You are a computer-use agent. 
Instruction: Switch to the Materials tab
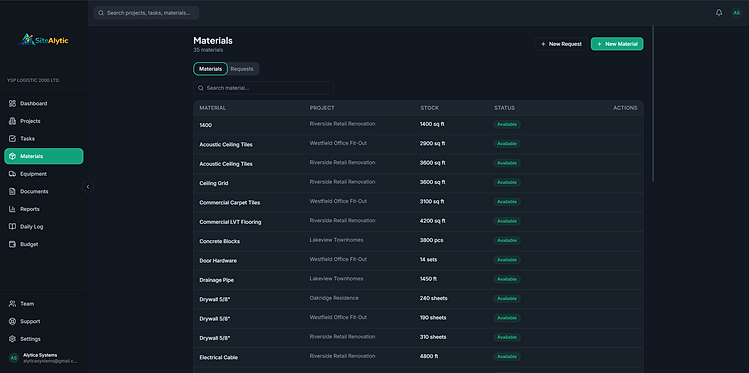[210, 69]
